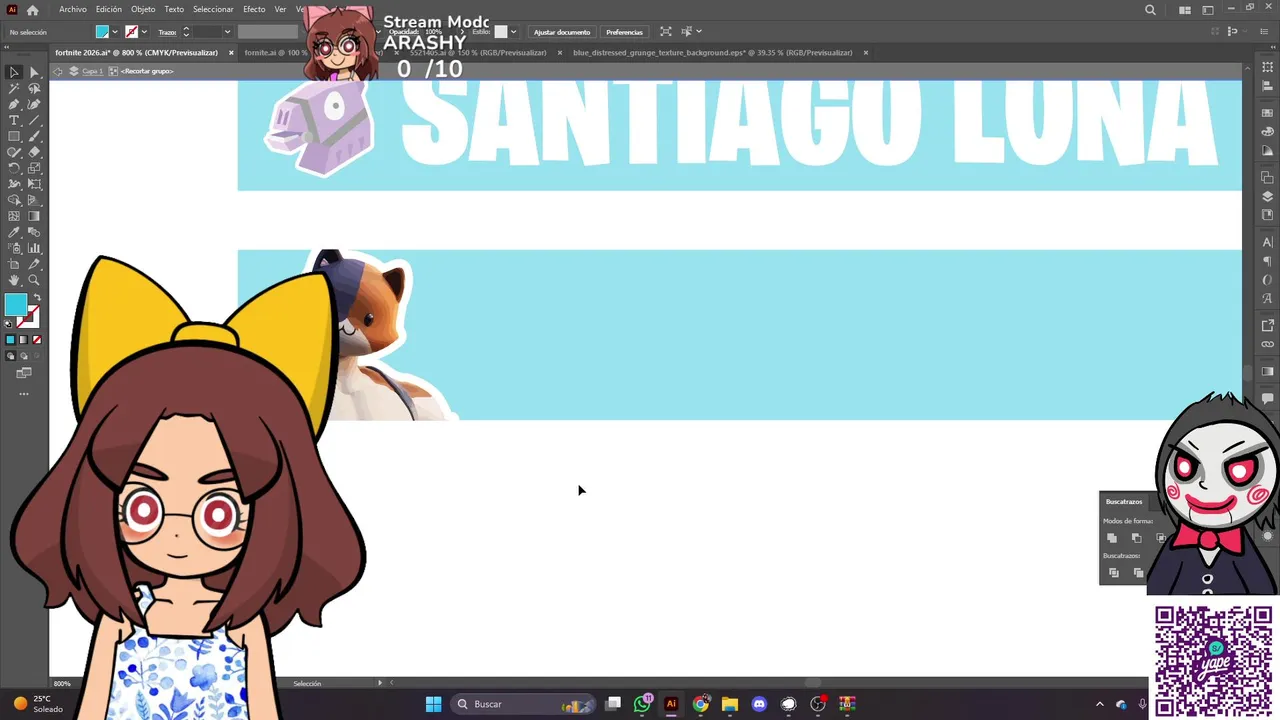Select the Paintbrush tool

pos(34,136)
